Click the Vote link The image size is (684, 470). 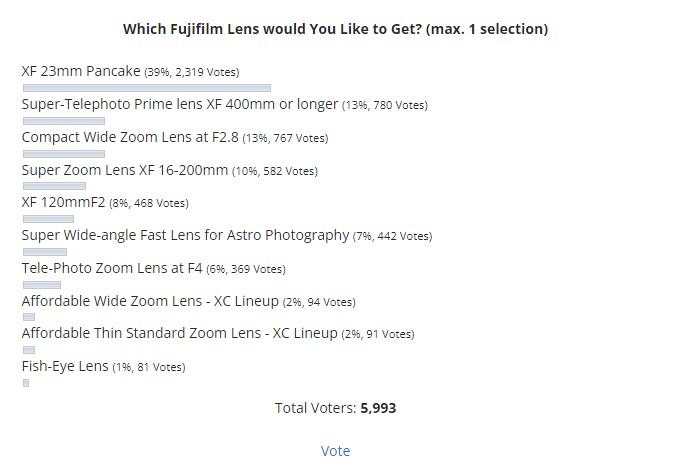(x=335, y=451)
